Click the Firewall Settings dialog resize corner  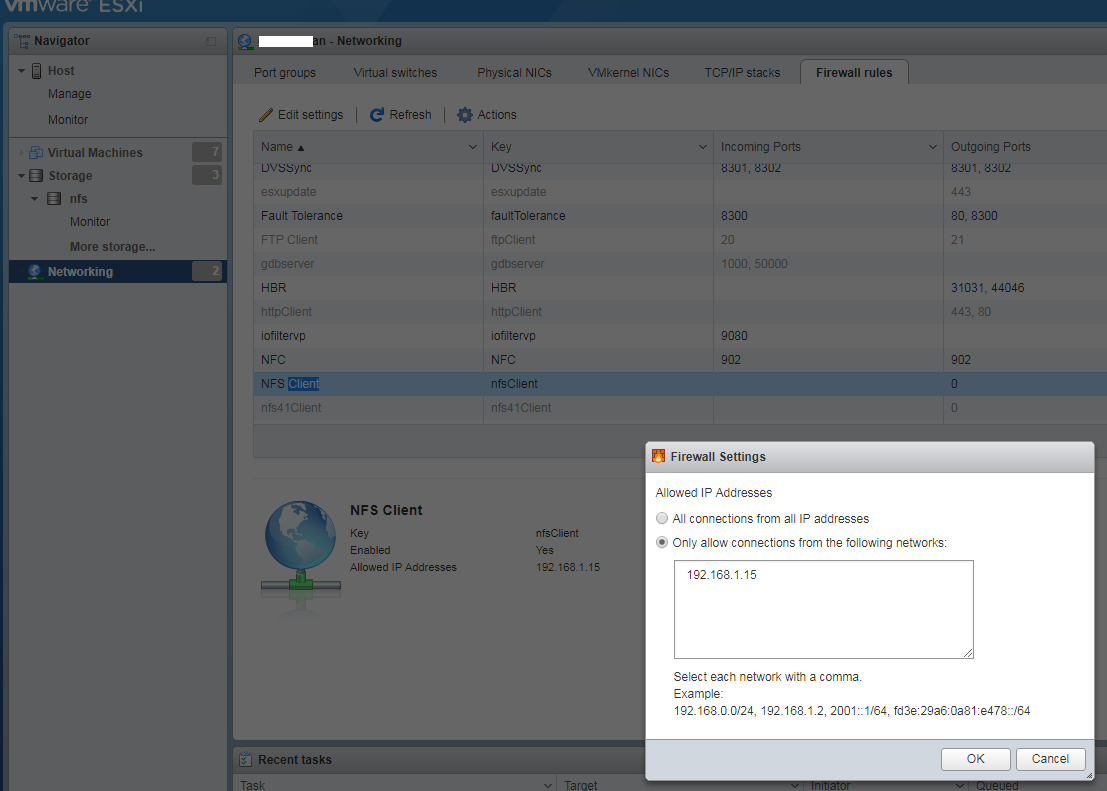tap(1089, 775)
